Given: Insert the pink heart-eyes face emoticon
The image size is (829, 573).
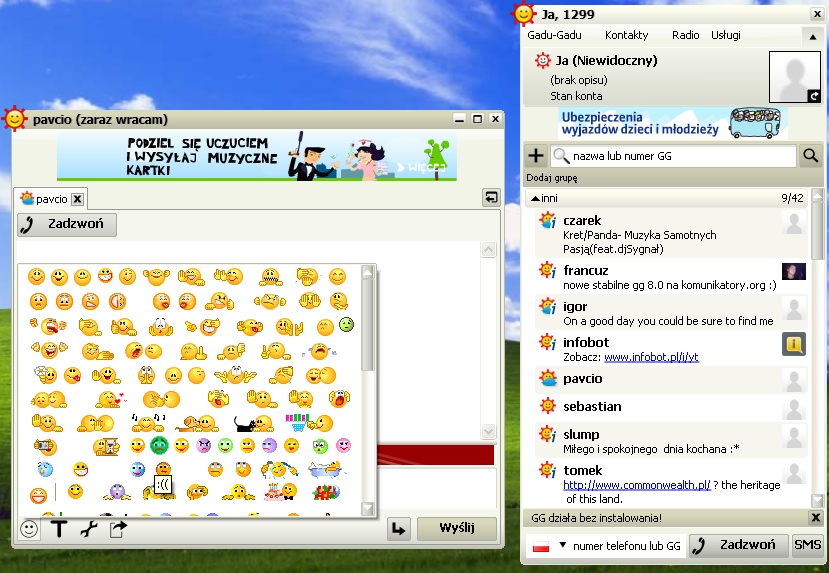Looking at the screenshot, I should tap(343, 446).
